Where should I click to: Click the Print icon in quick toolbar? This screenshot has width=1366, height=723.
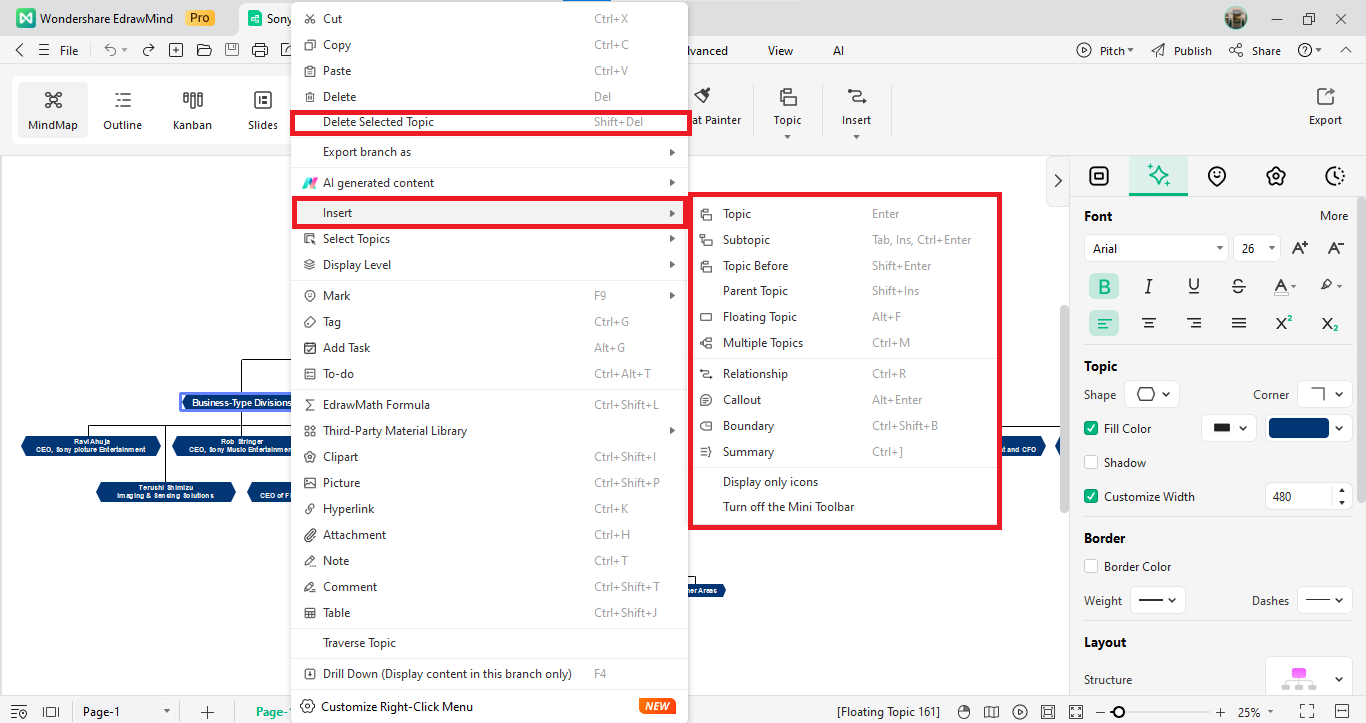tap(260, 50)
